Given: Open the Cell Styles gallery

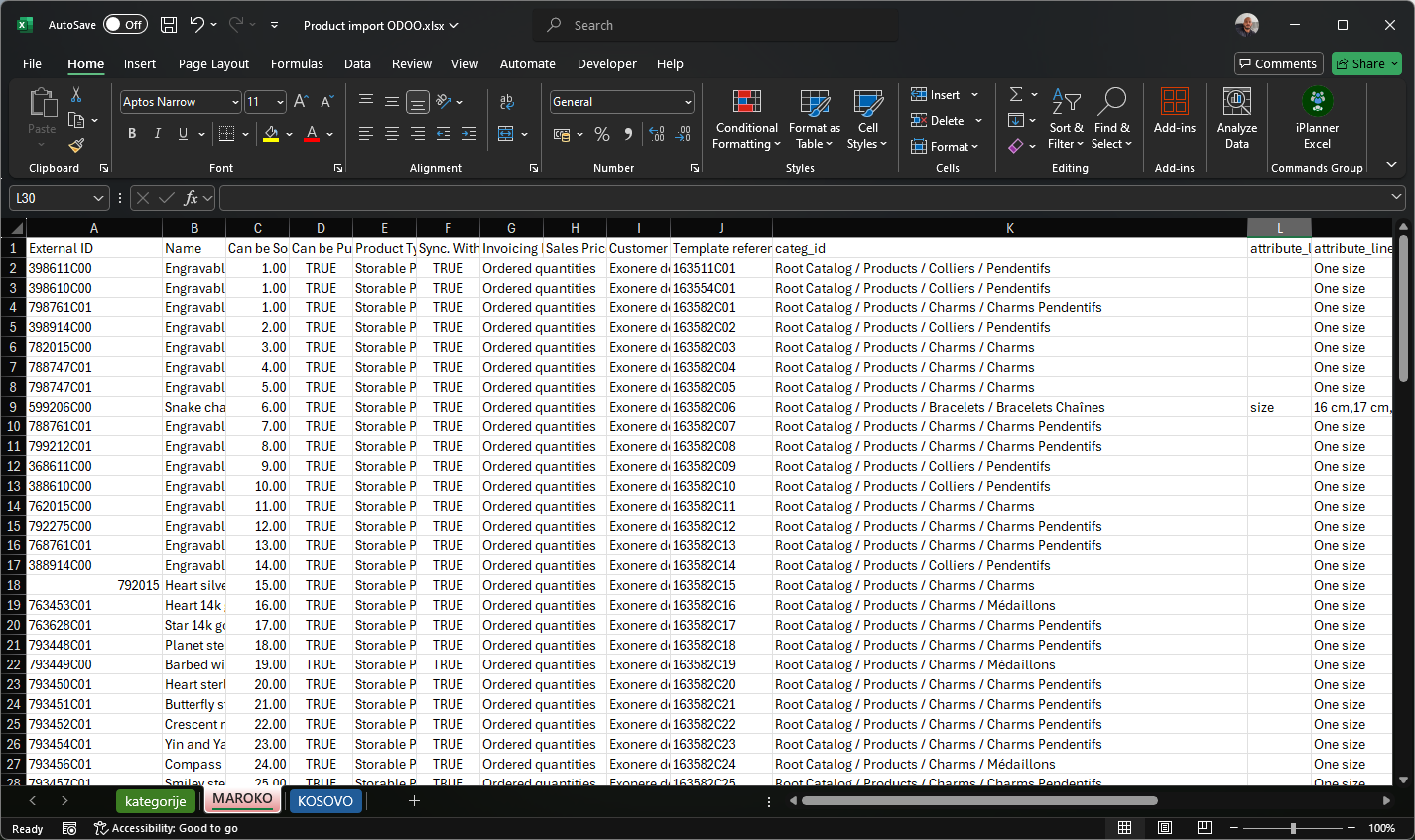Looking at the screenshot, I should tap(867, 119).
